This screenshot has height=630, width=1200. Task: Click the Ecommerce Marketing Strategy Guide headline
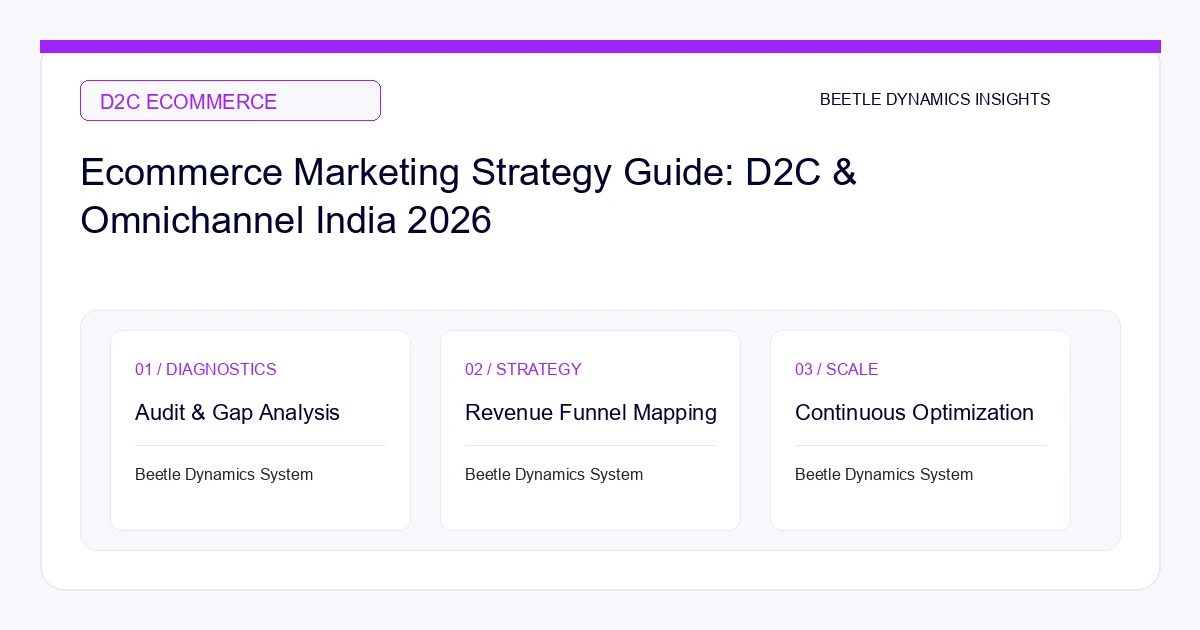pyautogui.click(x=469, y=196)
